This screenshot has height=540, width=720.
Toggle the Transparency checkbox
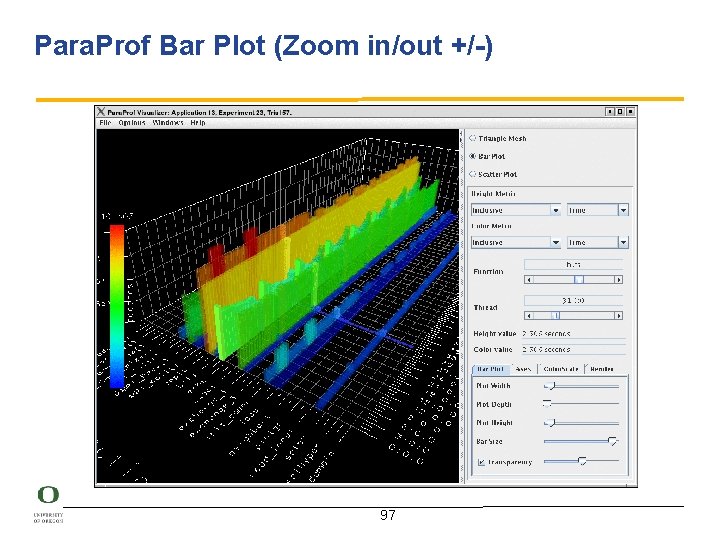481,462
